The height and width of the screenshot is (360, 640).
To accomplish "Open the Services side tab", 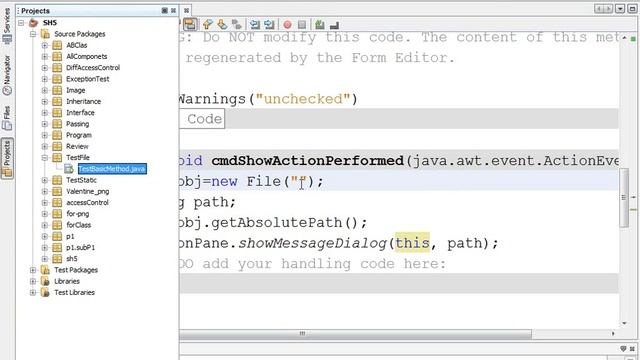I will pos(7,27).
